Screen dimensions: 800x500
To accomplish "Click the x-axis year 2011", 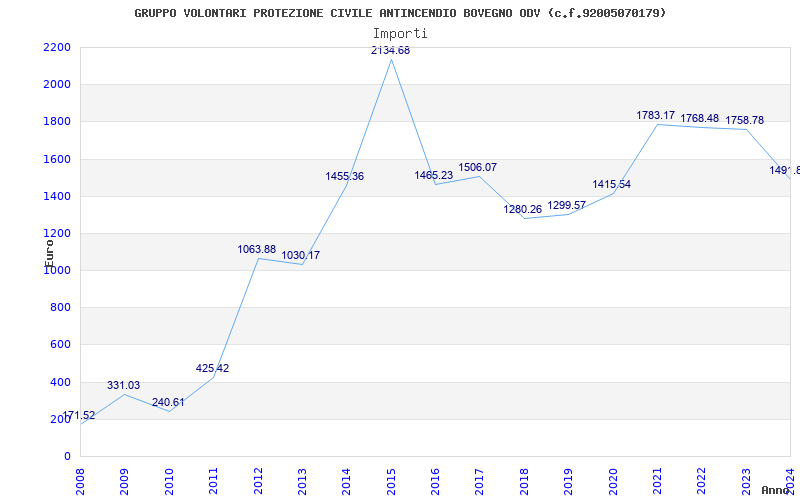I will click(x=213, y=481).
